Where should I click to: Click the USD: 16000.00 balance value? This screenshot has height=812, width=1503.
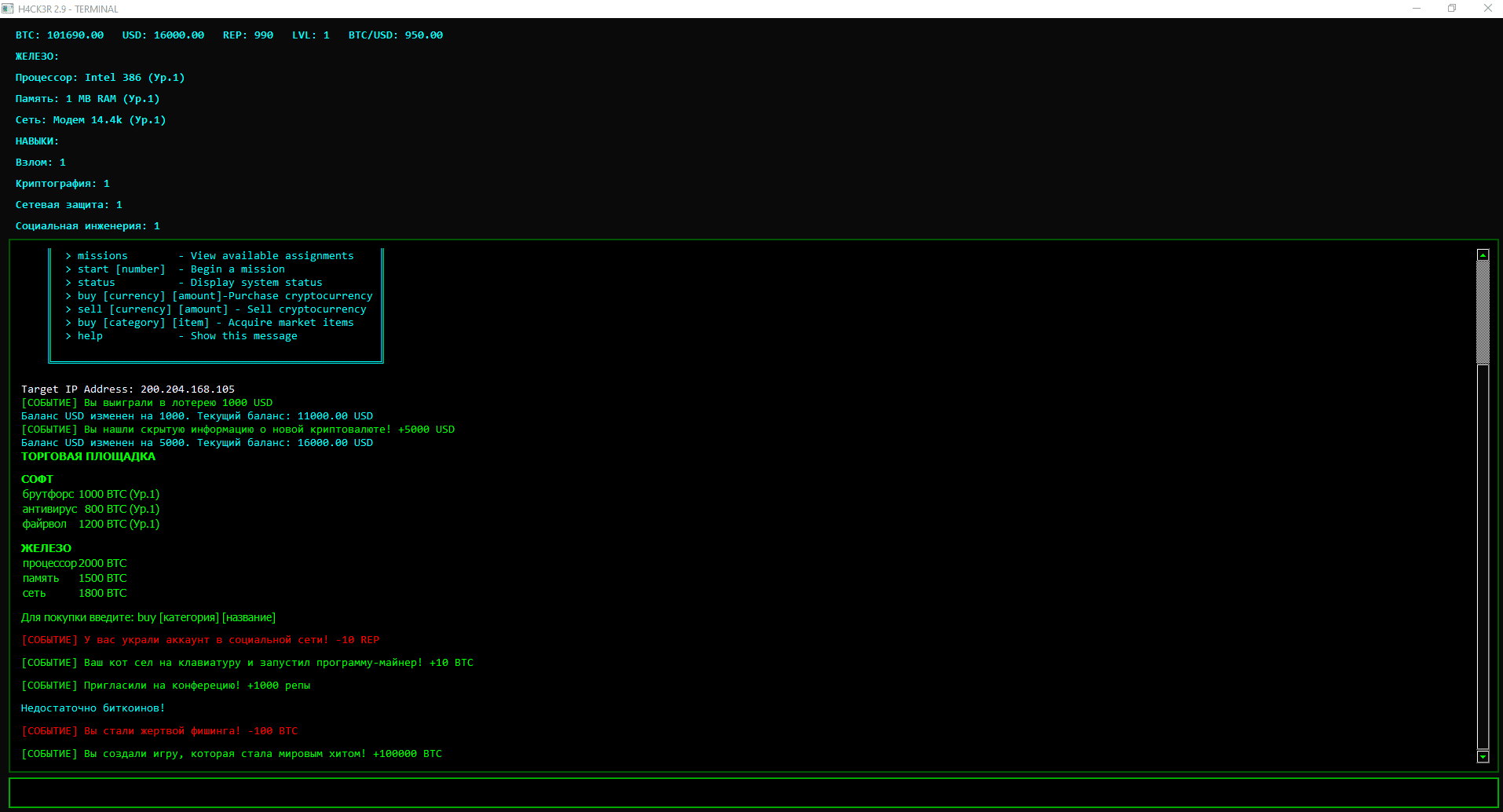point(163,35)
